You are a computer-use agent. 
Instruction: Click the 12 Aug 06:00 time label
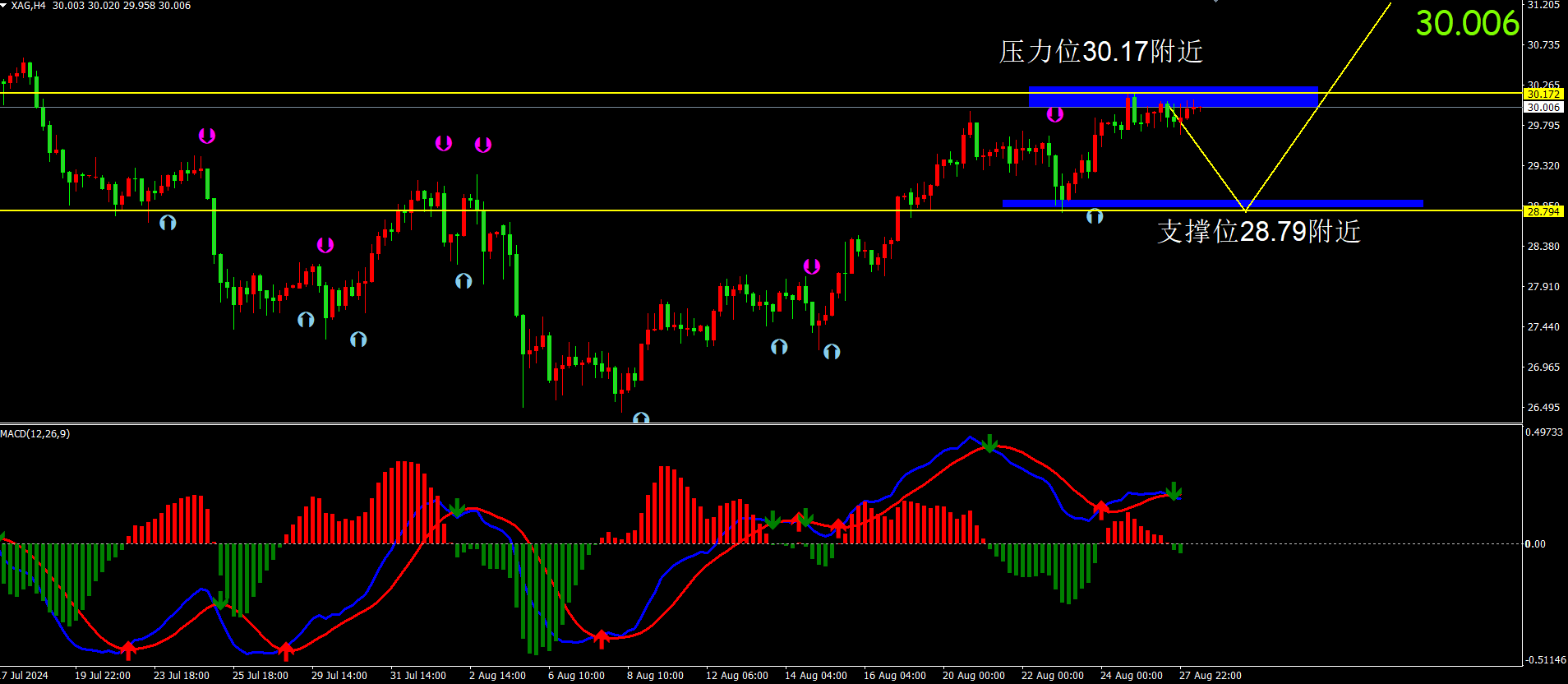[x=737, y=676]
